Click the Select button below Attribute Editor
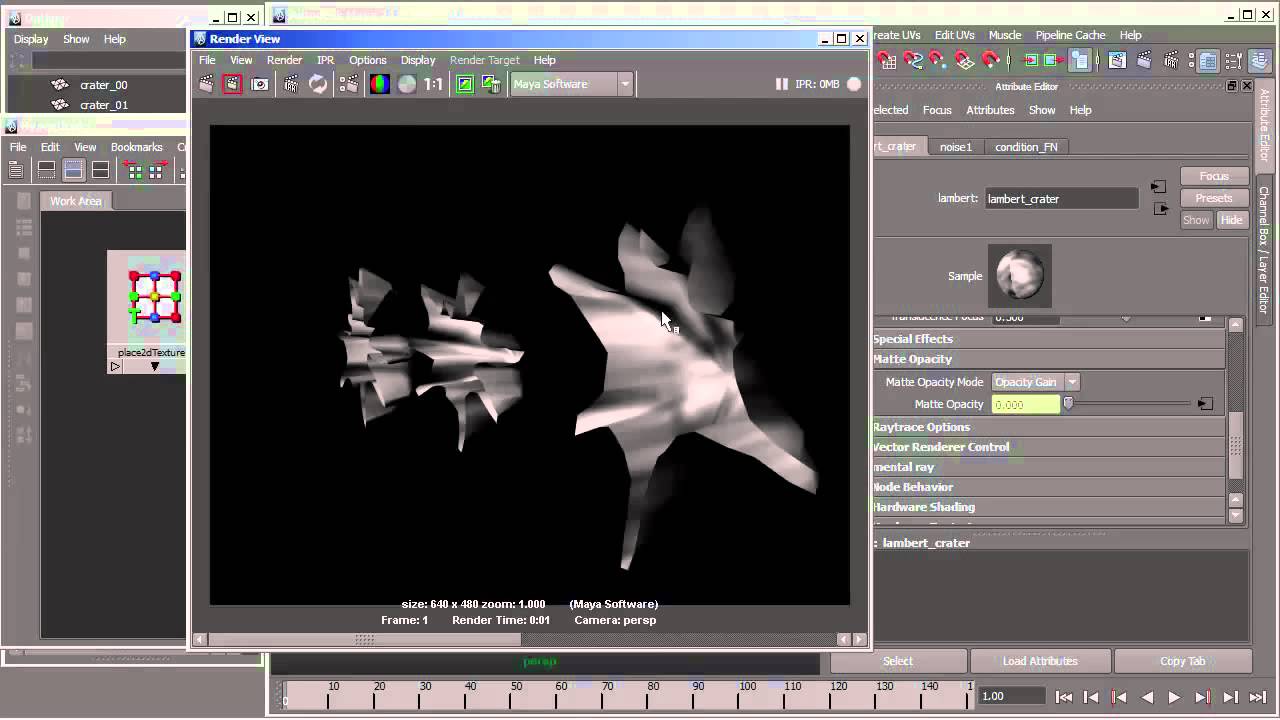Image resolution: width=1280 pixels, height=720 pixels. 898,661
